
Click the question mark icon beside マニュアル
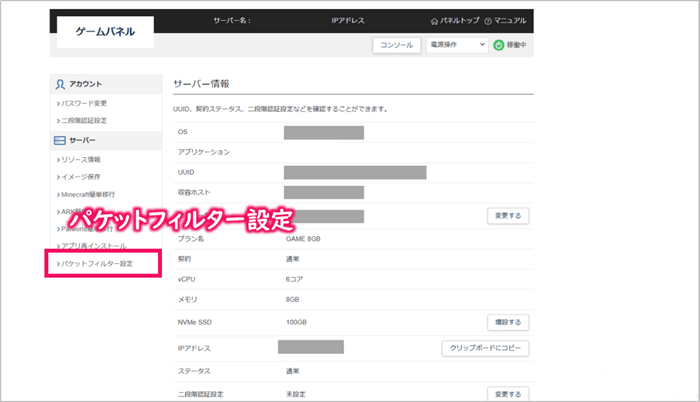488,21
